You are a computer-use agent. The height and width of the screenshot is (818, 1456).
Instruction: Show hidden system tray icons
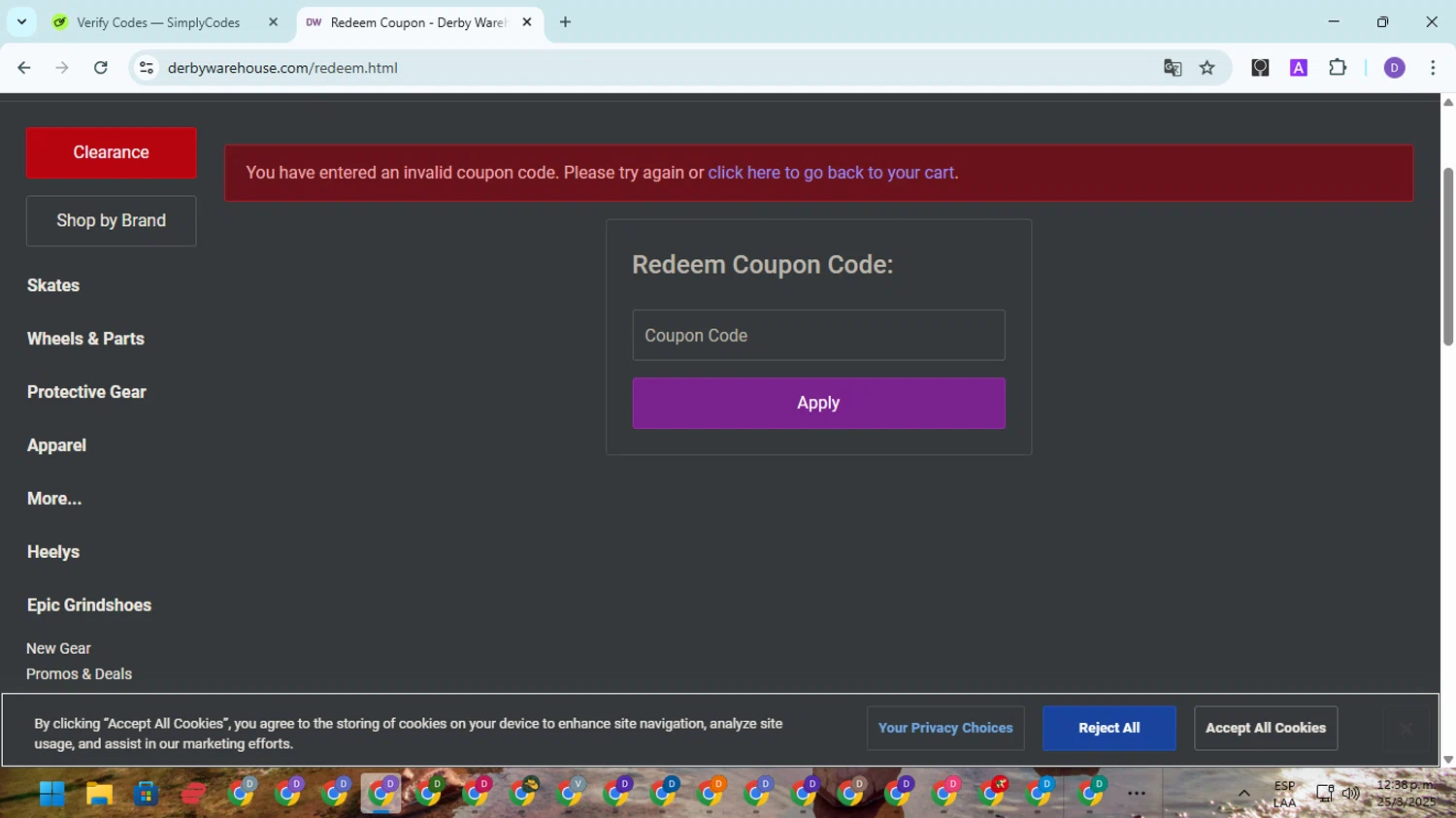(1243, 794)
